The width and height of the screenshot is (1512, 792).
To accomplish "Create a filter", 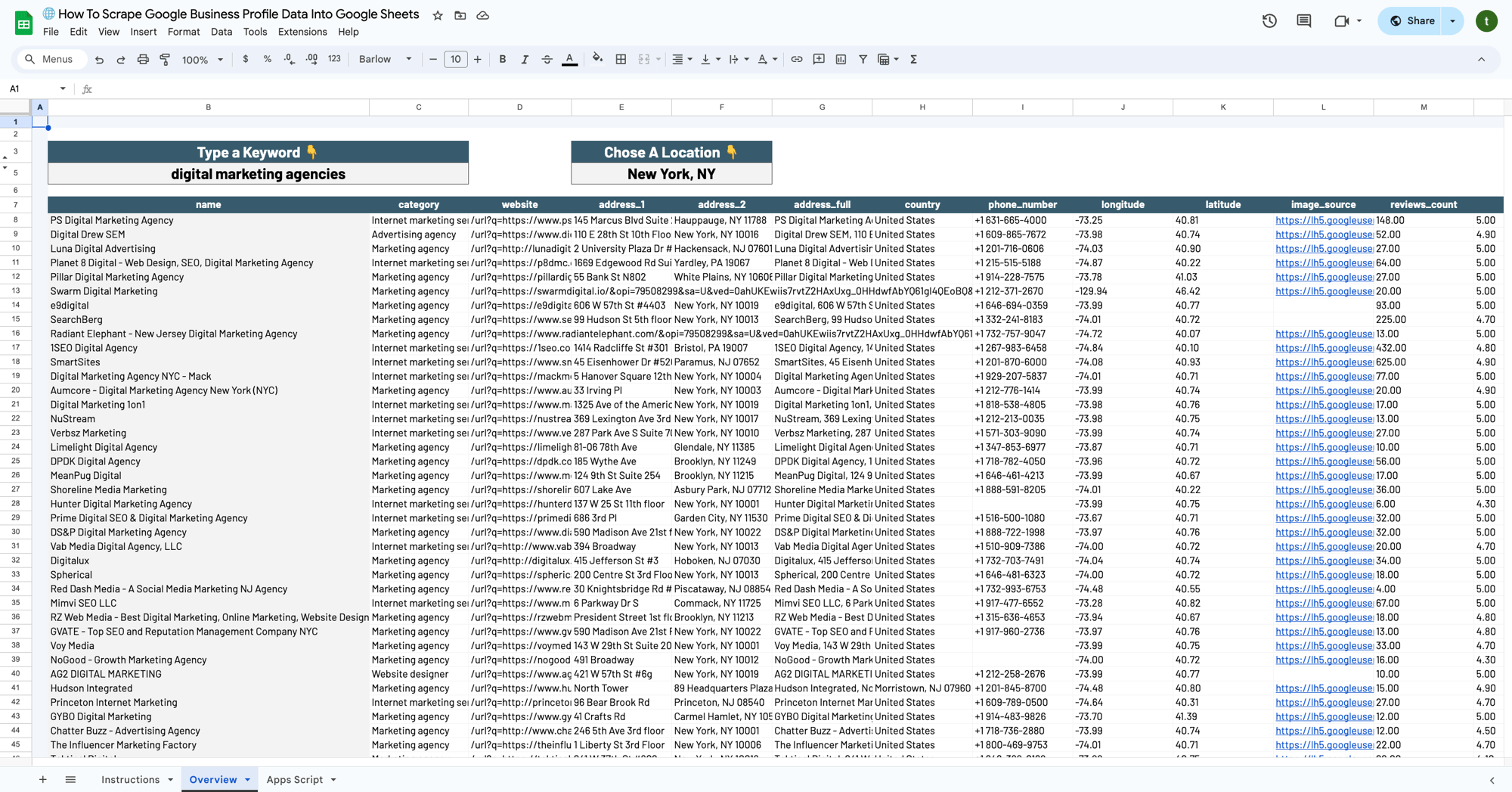I will pos(863,59).
